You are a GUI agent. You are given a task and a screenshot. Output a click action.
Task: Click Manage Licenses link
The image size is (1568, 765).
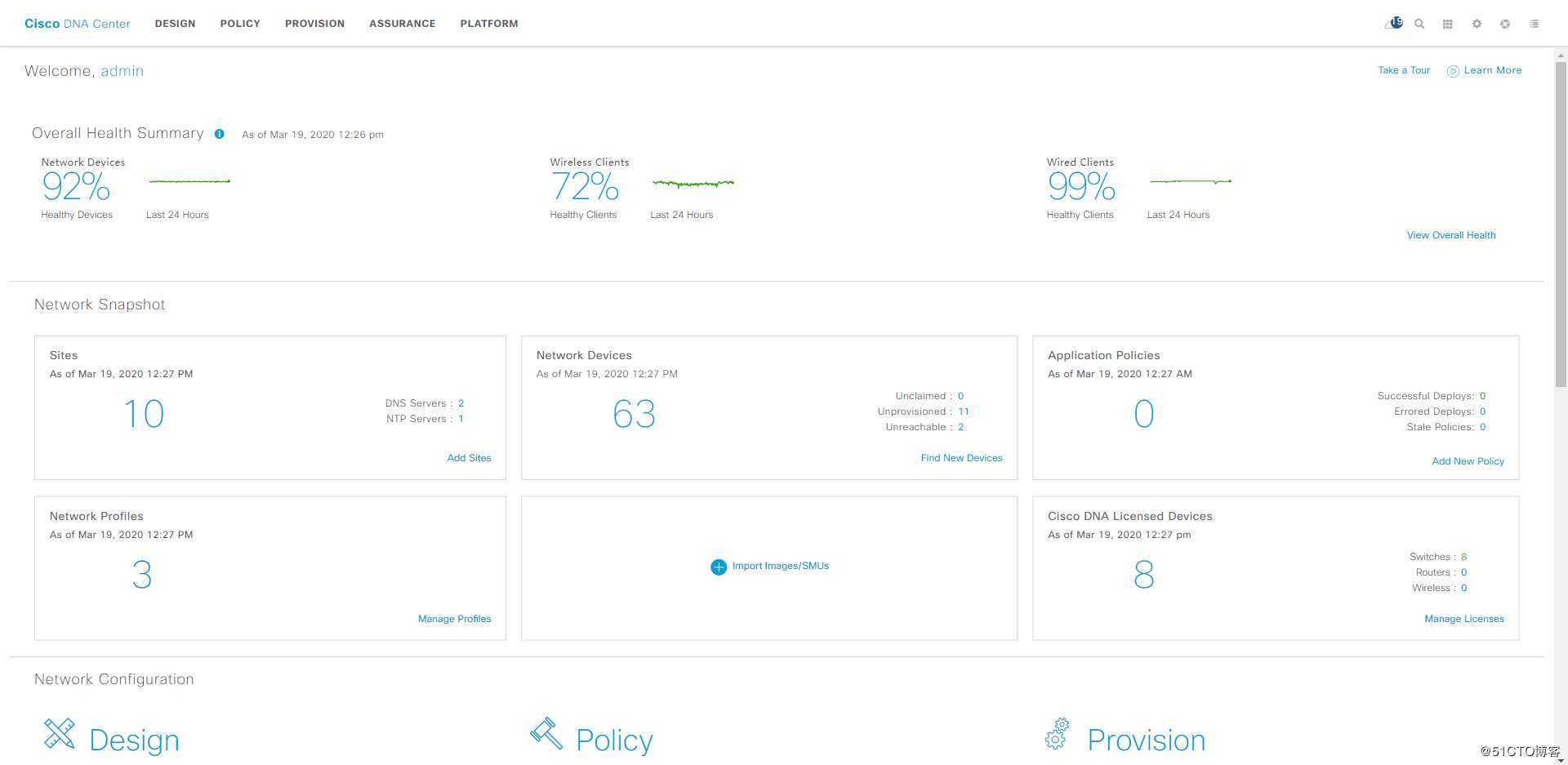click(1464, 619)
